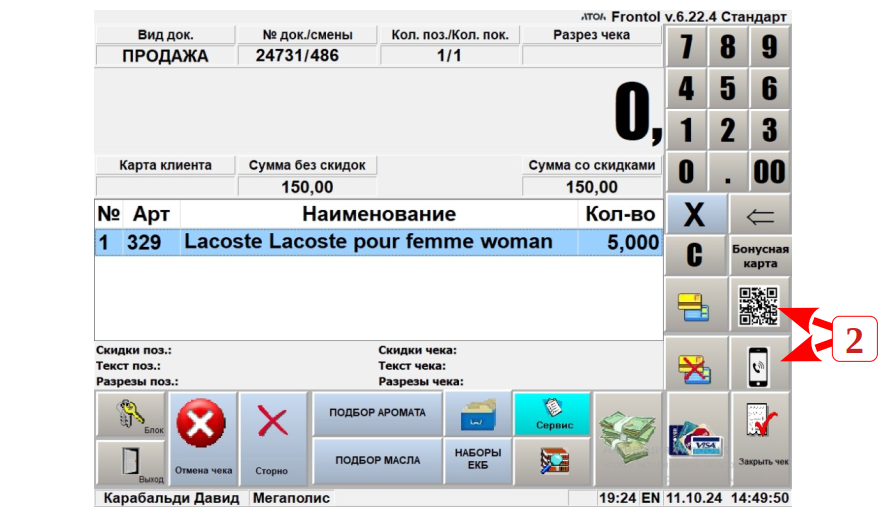Tap the keypad digit 2

728,130
